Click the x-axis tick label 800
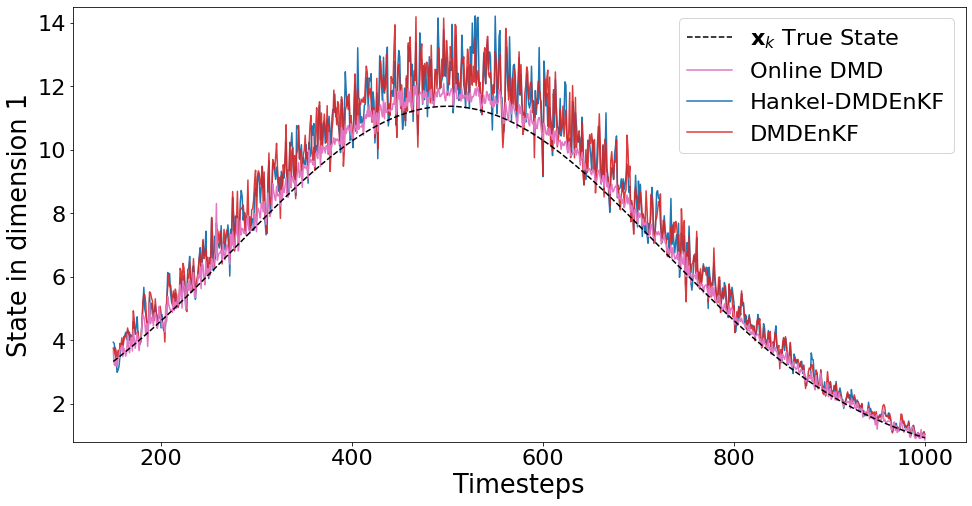 tap(734, 458)
